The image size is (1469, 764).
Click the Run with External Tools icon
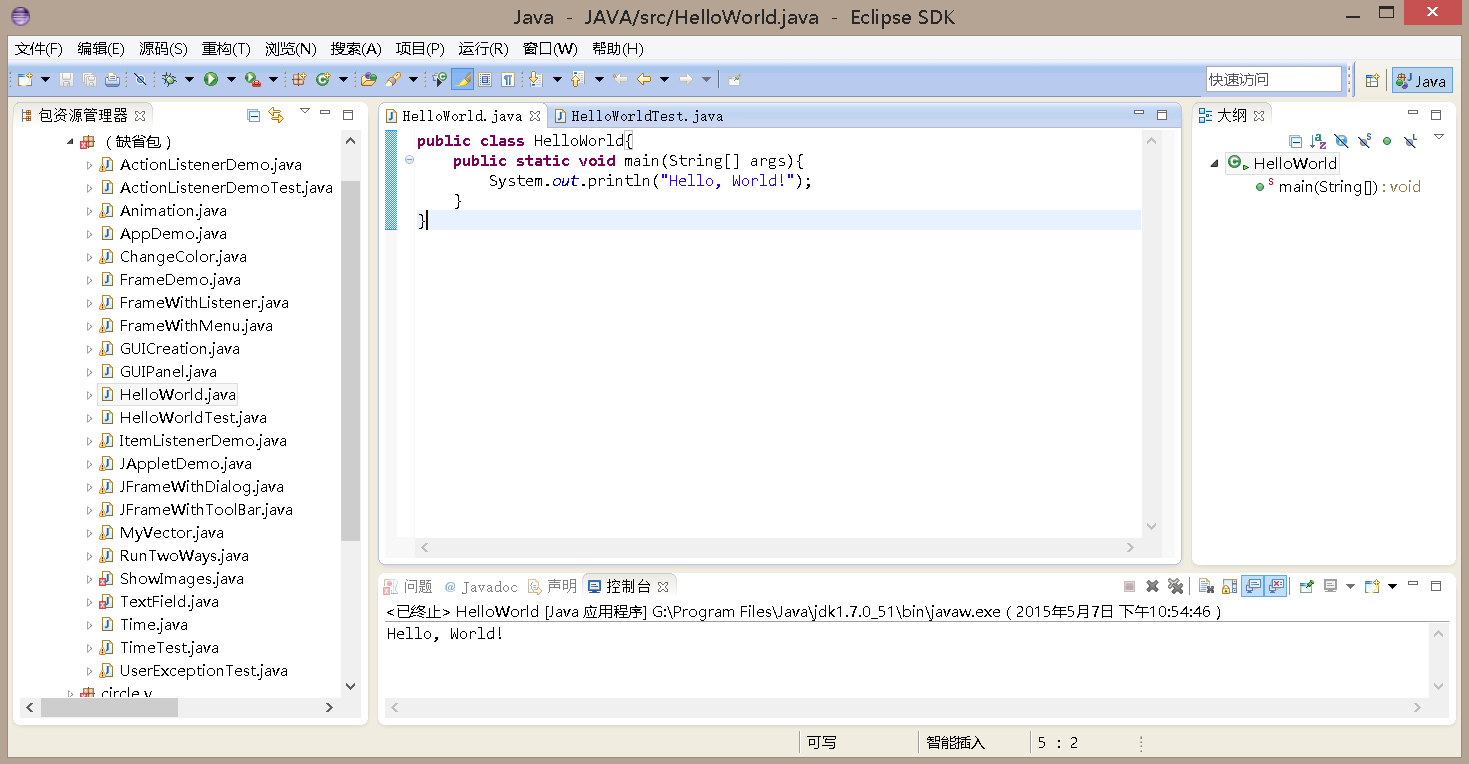(x=252, y=79)
